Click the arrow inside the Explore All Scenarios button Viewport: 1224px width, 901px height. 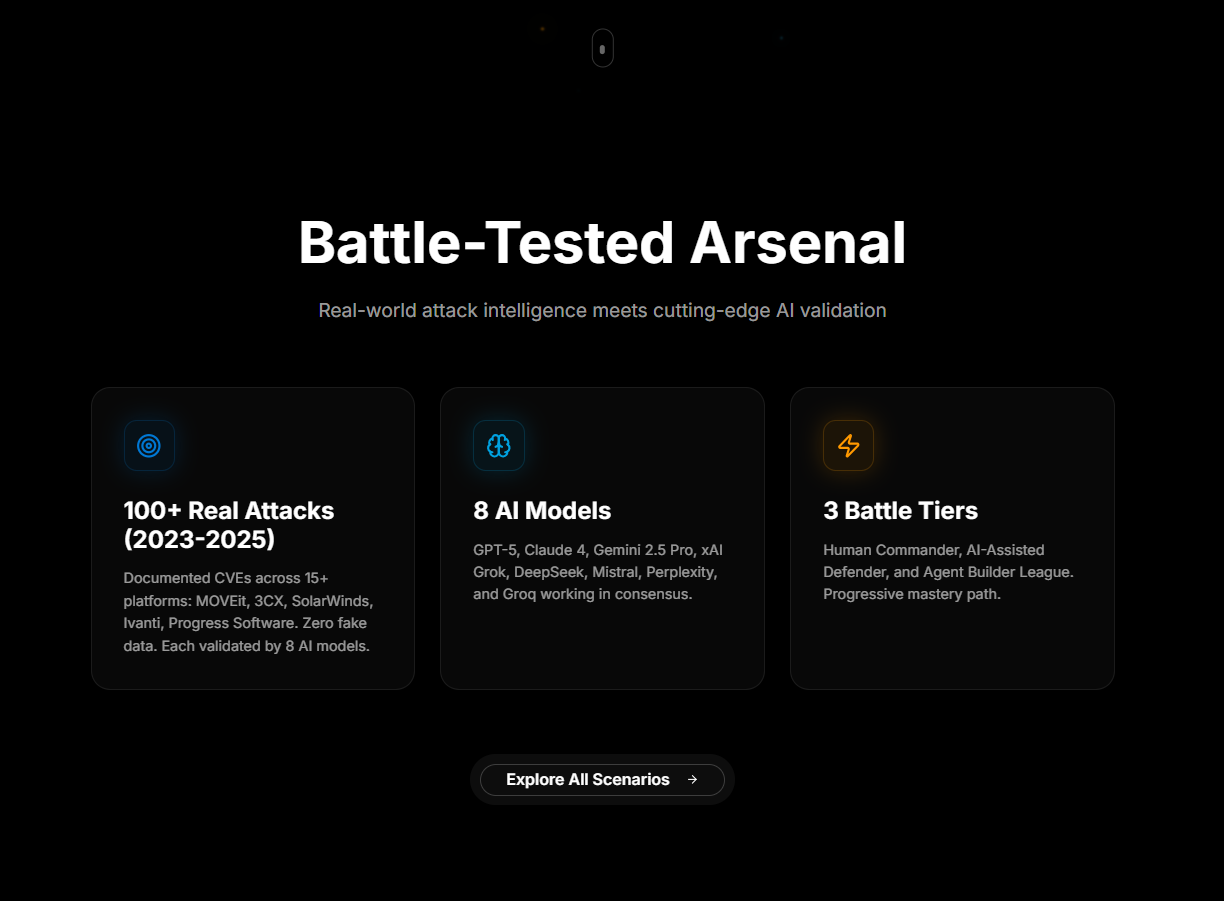[694, 779]
